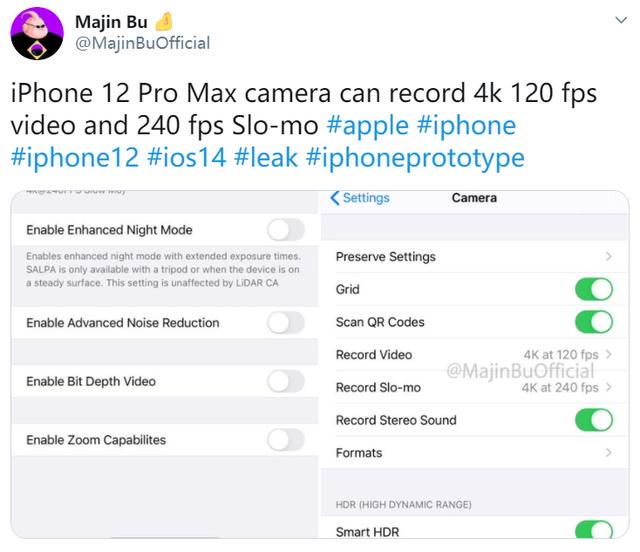The image size is (640, 552).
Task: Open the #apple hashtag link
Action: (x=368, y=125)
